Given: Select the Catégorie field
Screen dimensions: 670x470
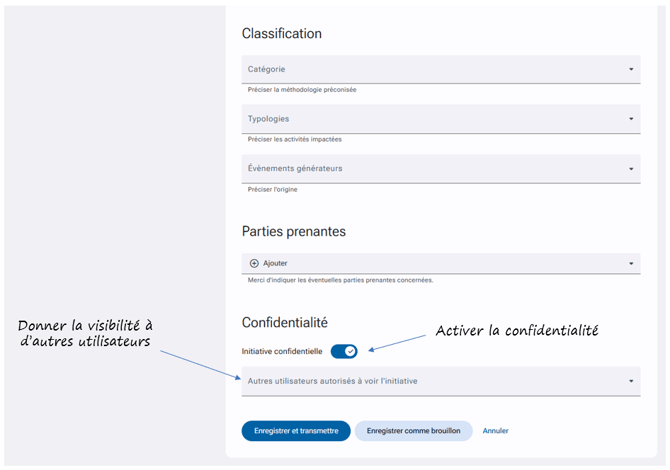Looking at the screenshot, I should tap(441, 69).
